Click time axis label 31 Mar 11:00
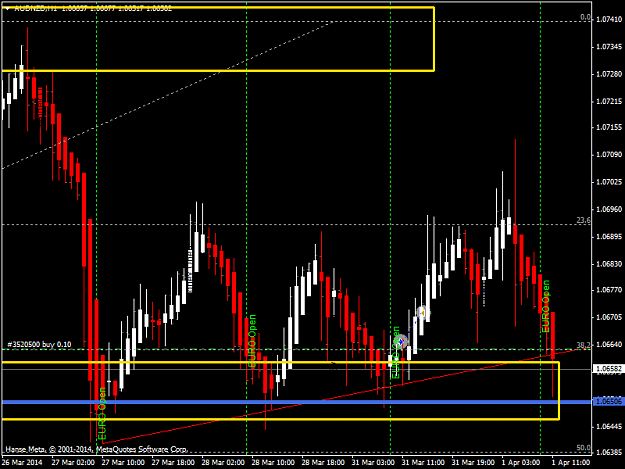This screenshot has height=469, width=625. (423, 462)
